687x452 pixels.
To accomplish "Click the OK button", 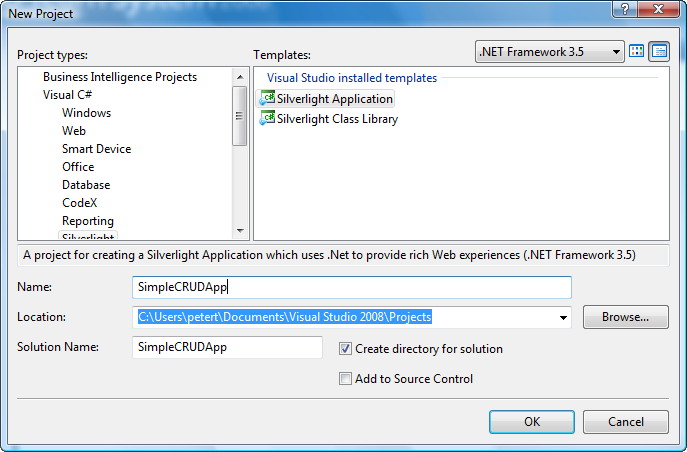I will 531,421.
